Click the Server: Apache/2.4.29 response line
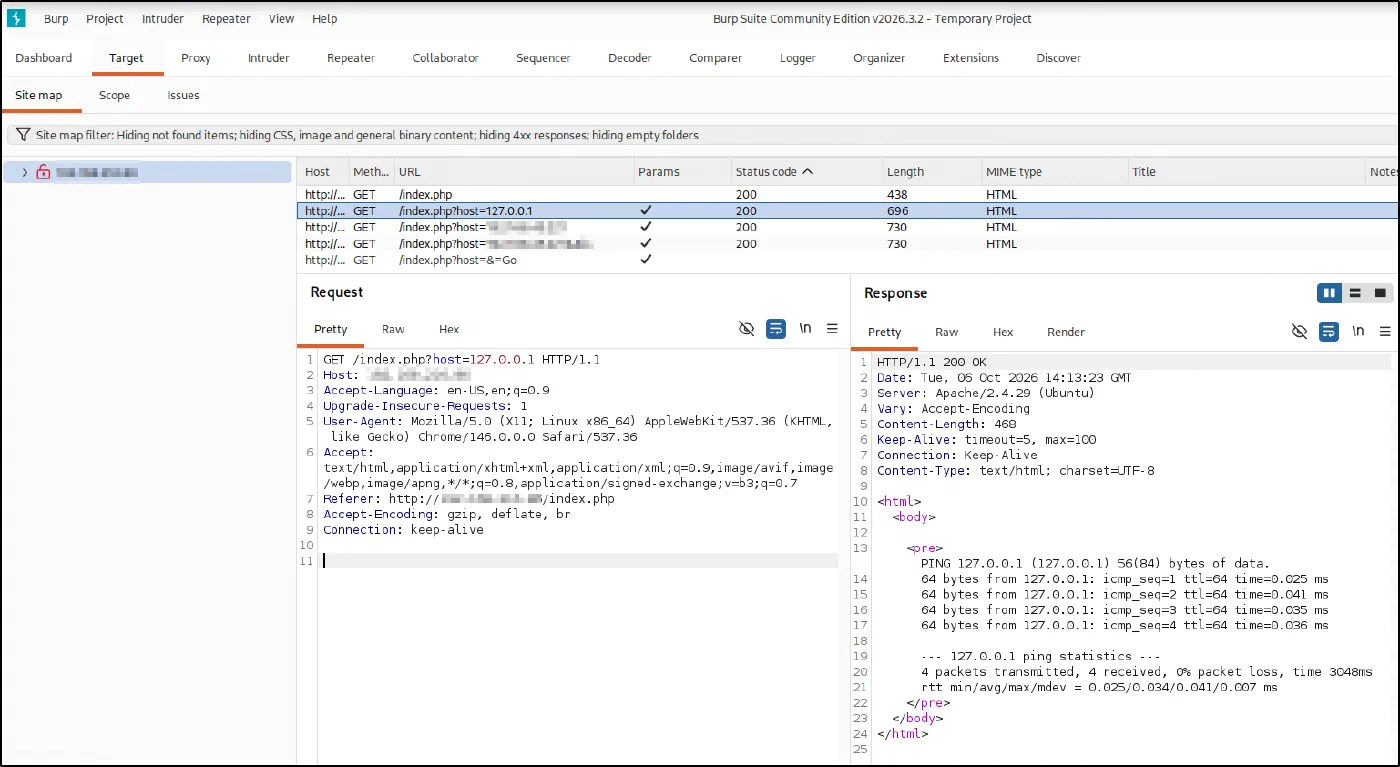 coord(985,393)
